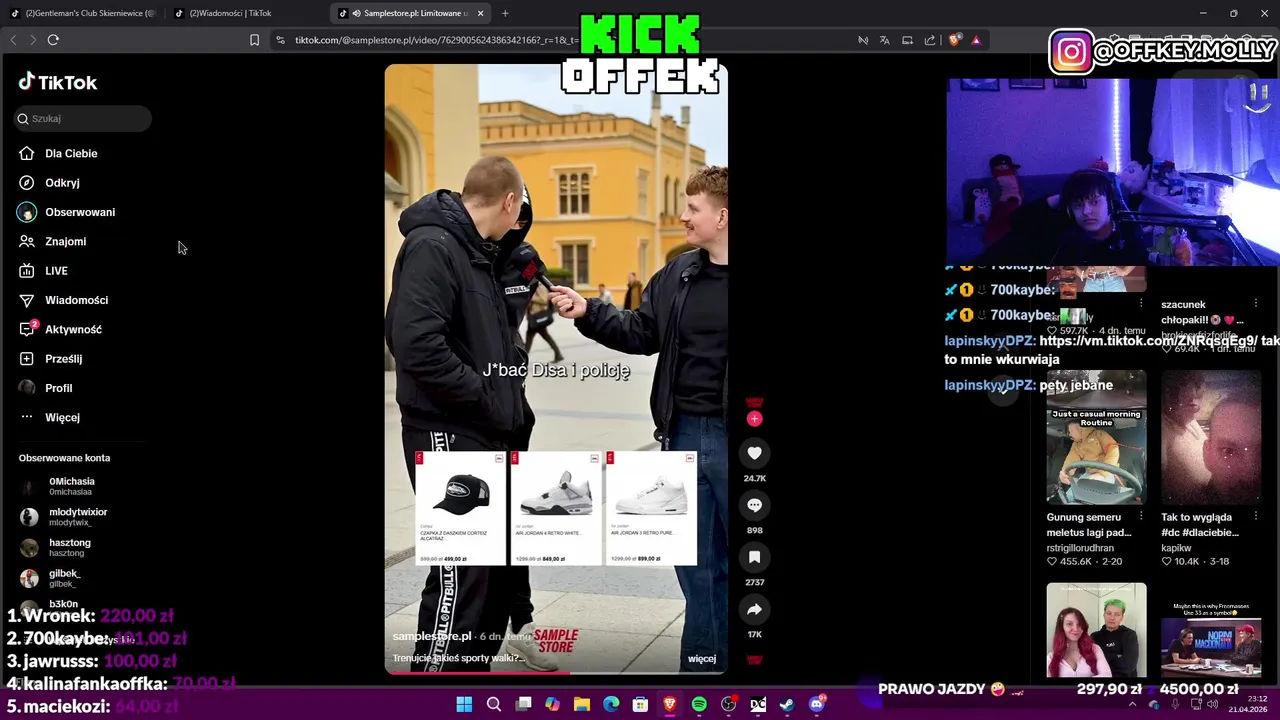Open Windows taskbar search

pos(493,705)
